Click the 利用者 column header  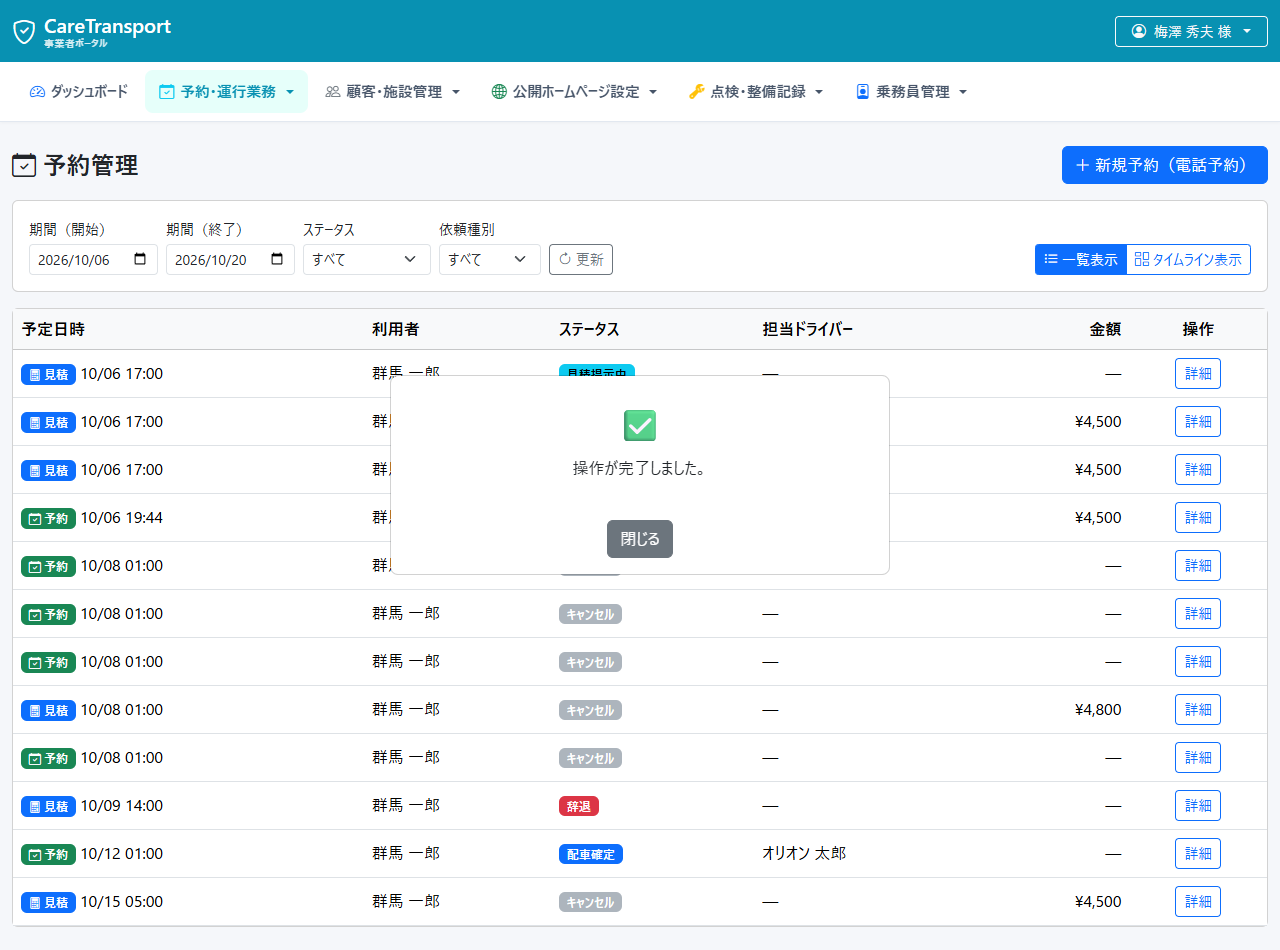tap(396, 329)
